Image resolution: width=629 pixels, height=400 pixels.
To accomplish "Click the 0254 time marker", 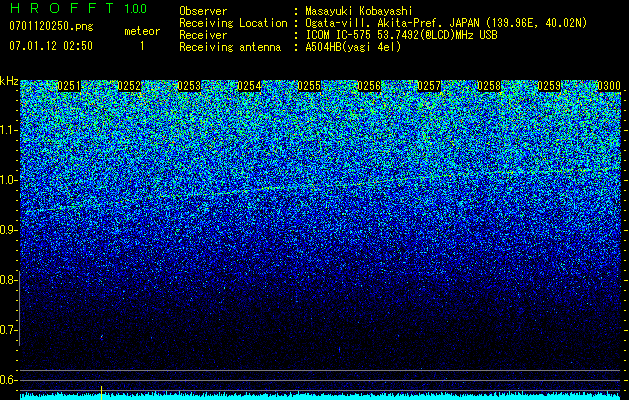I will click(x=249, y=86).
